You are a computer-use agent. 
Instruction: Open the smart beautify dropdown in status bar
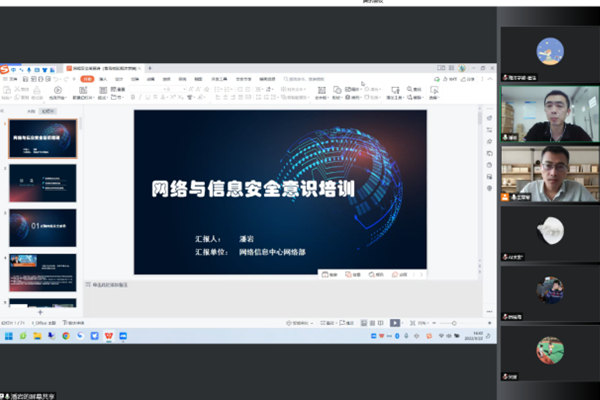coord(300,323)
